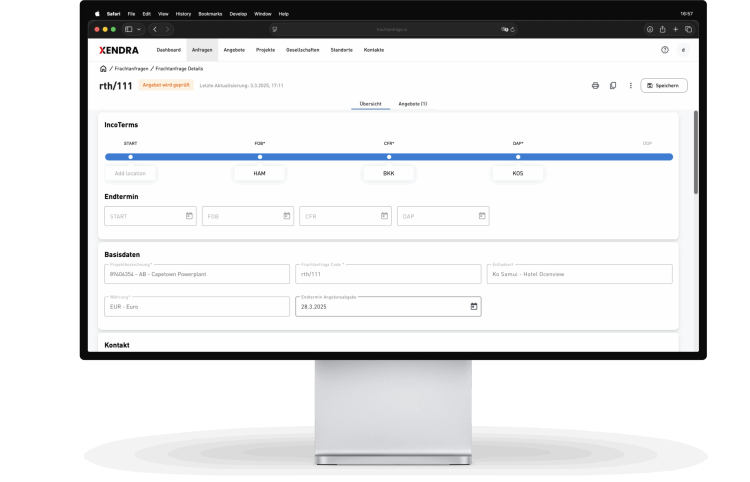This screenshot has width=750, height=482.
Task: Click the Frachtanfragen breadcrumb link
Action: coord(131,69)
